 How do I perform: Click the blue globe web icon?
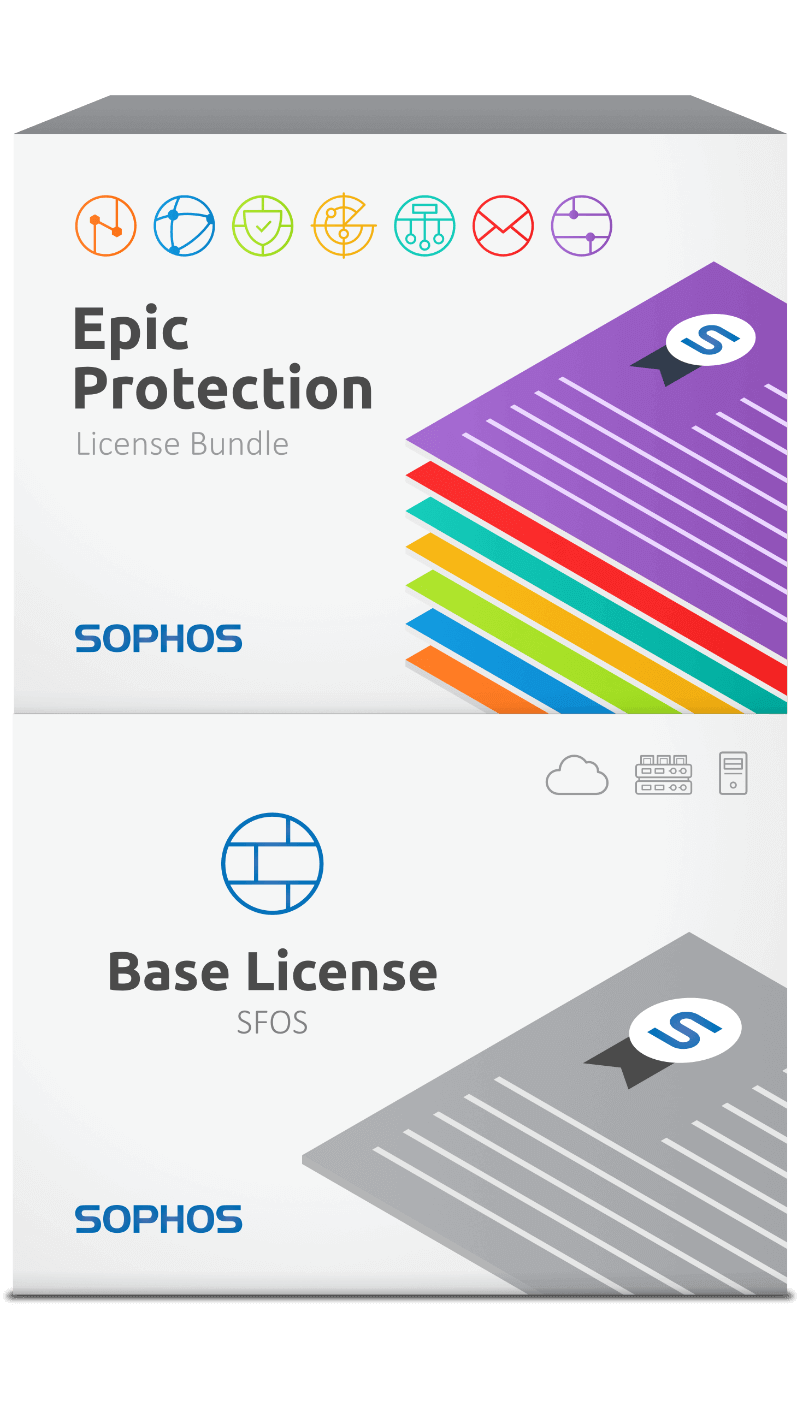click(184, 226)
